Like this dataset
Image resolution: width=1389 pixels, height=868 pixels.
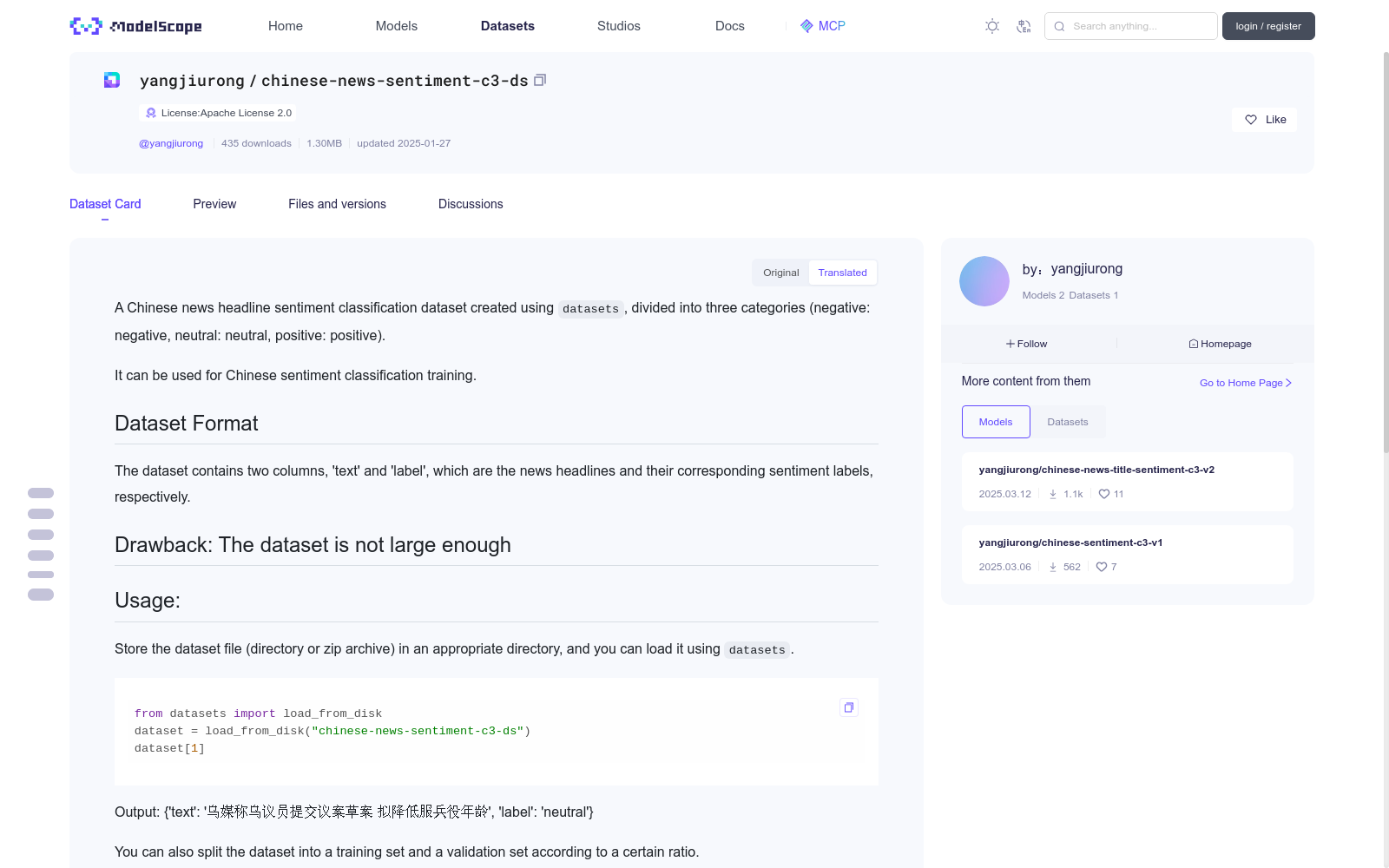coord(1264,120)
